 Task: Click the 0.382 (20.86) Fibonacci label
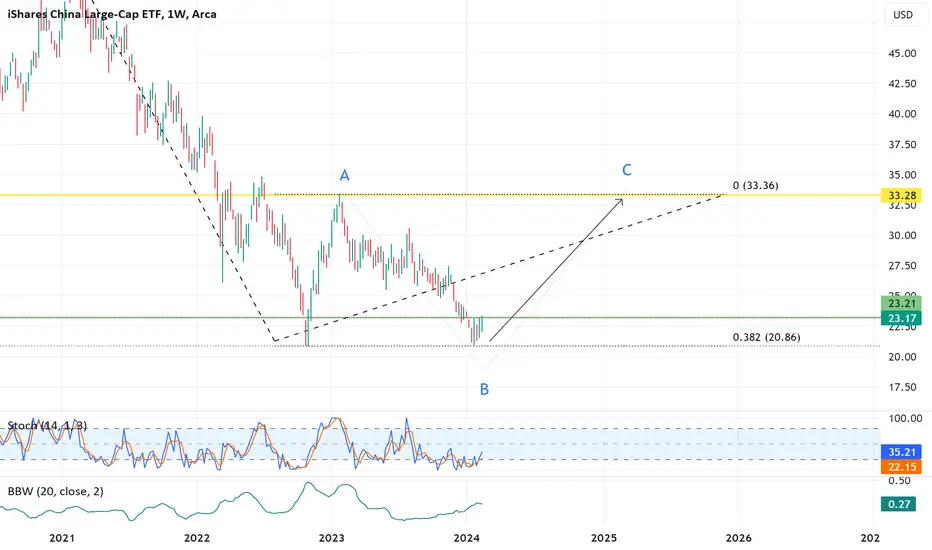[x=766, y=337]
